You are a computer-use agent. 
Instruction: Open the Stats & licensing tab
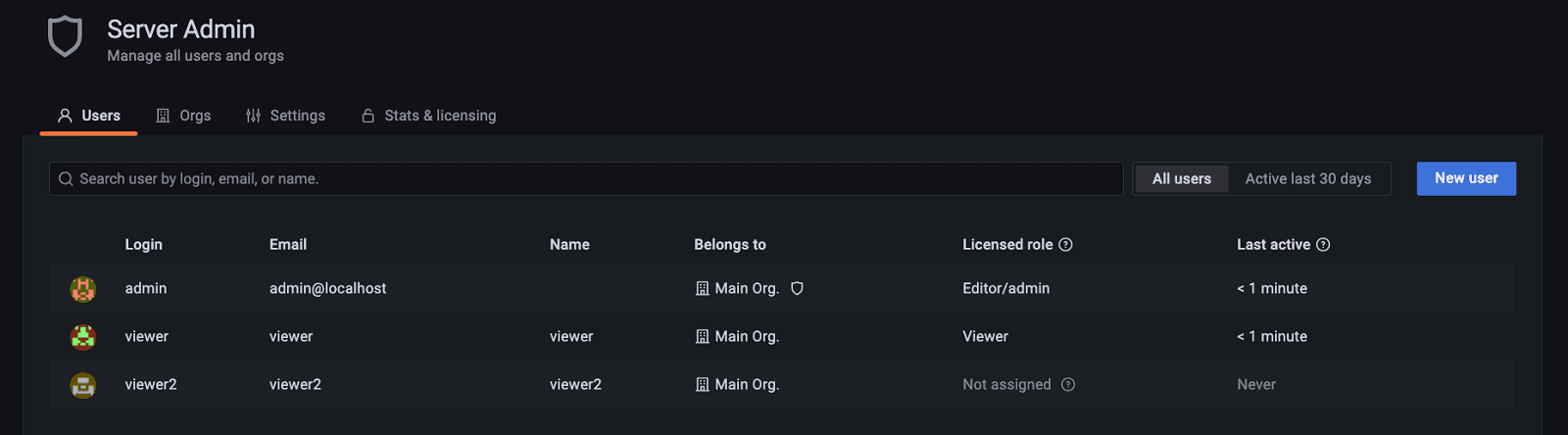coord(429,116)
